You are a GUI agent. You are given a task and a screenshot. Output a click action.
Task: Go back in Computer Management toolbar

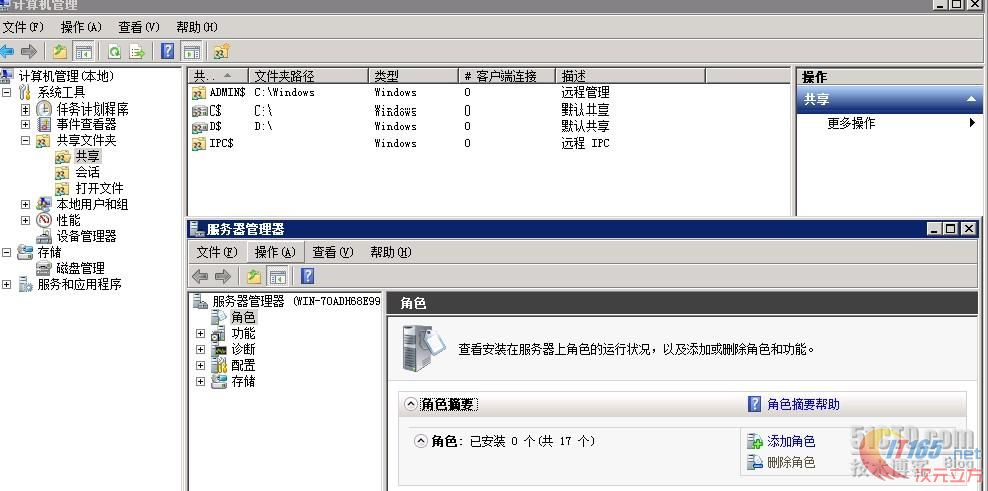coord(7,51)
